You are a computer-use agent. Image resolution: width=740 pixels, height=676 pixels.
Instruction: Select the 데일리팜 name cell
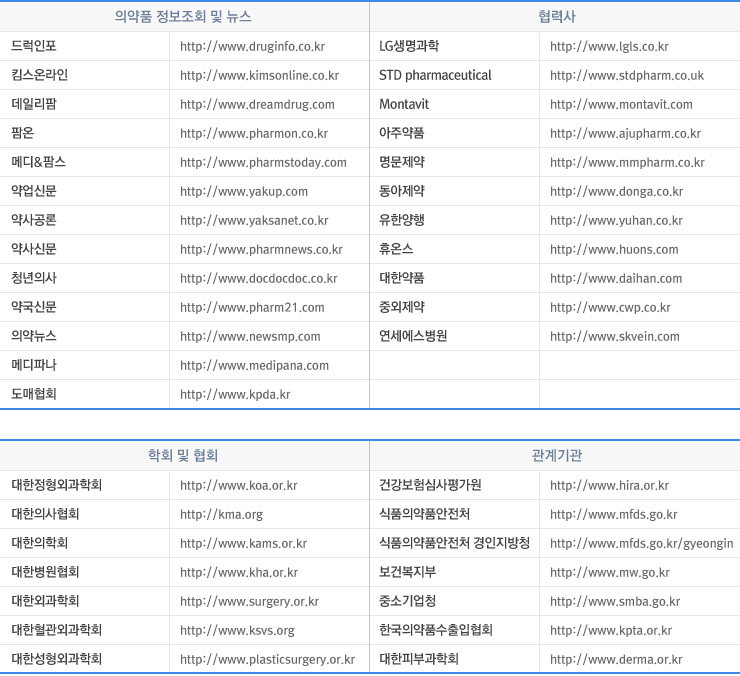point(34,104)
